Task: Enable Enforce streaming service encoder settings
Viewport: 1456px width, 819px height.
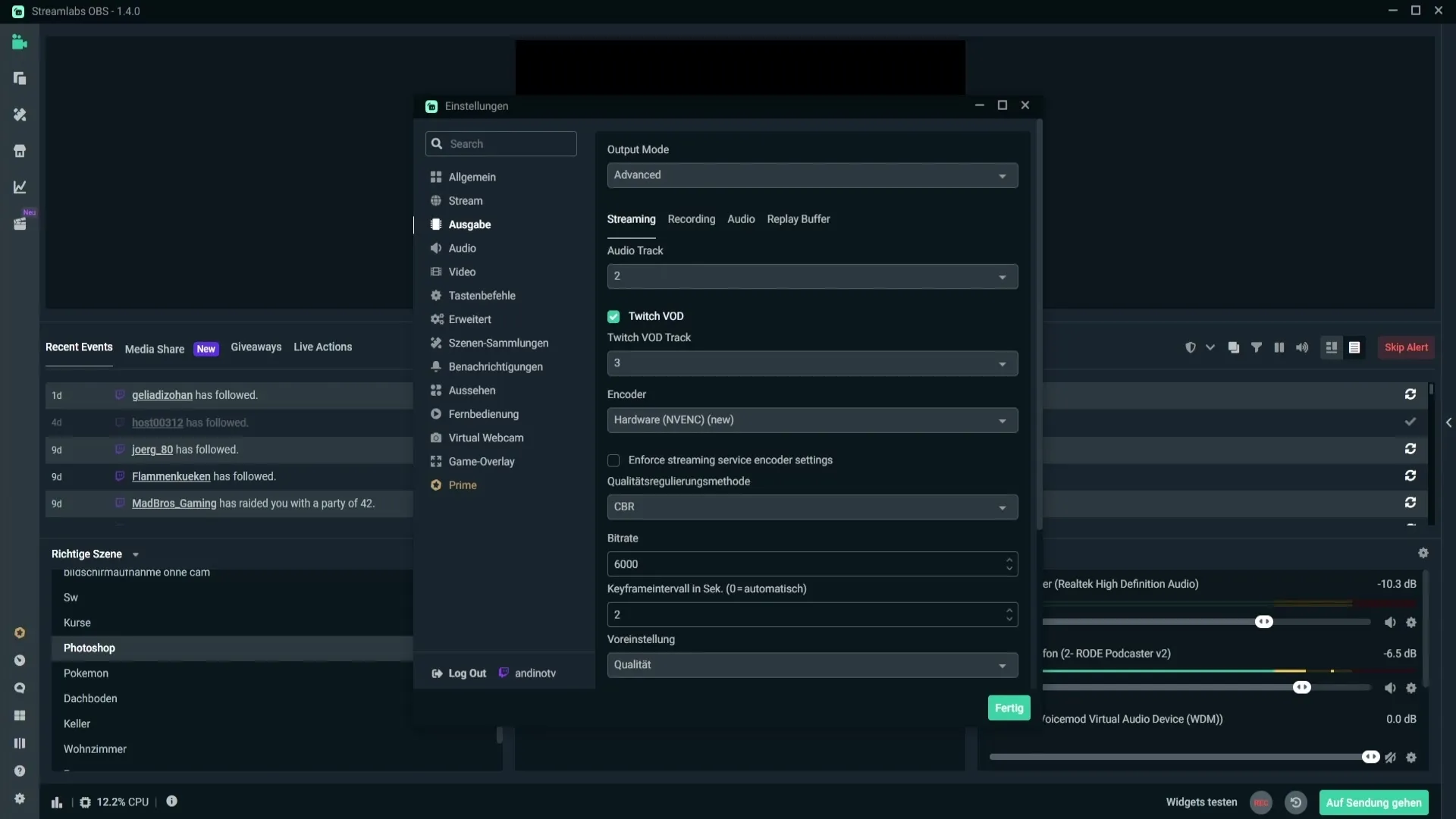Action: click(613, 460)
